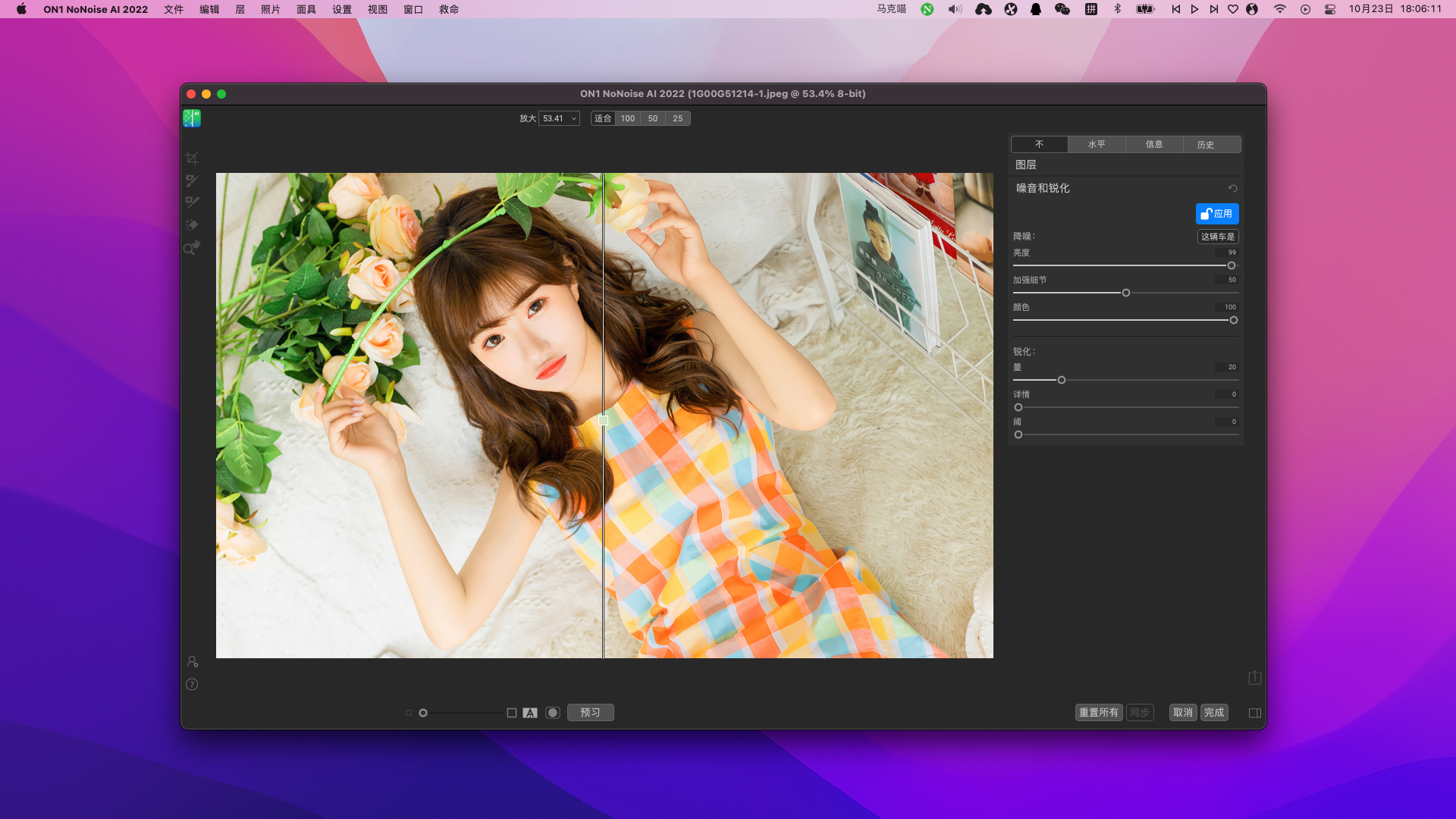Select the Crop tool
The width and height of the screenshot is (1456, 819).
[192, 158]
